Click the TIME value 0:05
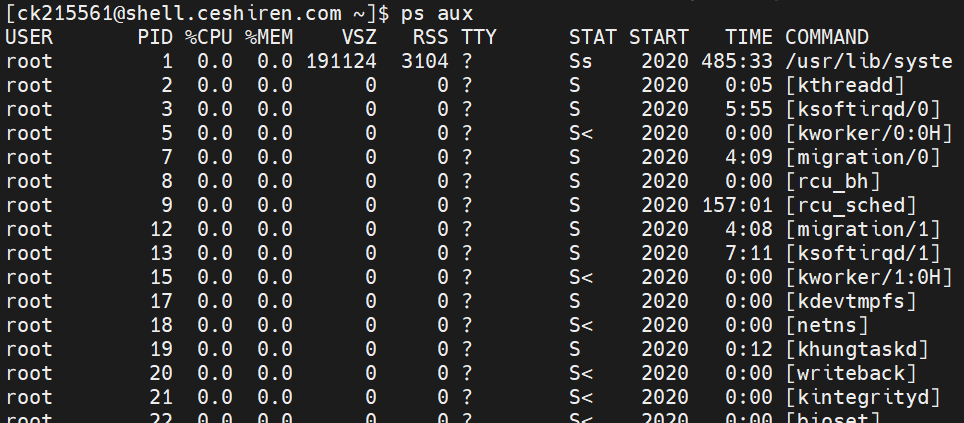 (748, 85)
